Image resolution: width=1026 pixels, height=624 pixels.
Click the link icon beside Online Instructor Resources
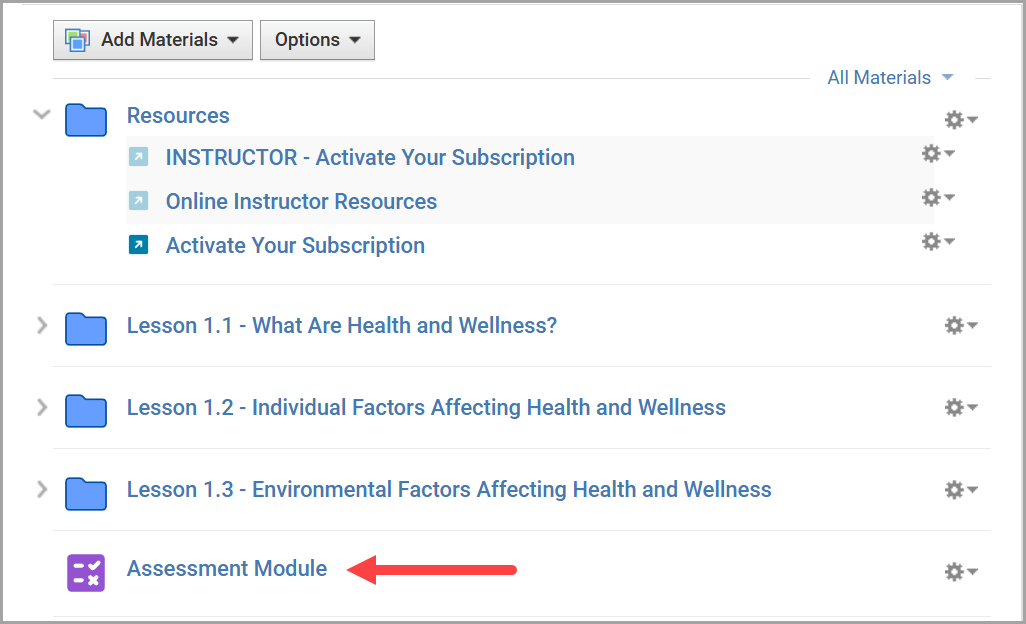(x=138, y=201)
